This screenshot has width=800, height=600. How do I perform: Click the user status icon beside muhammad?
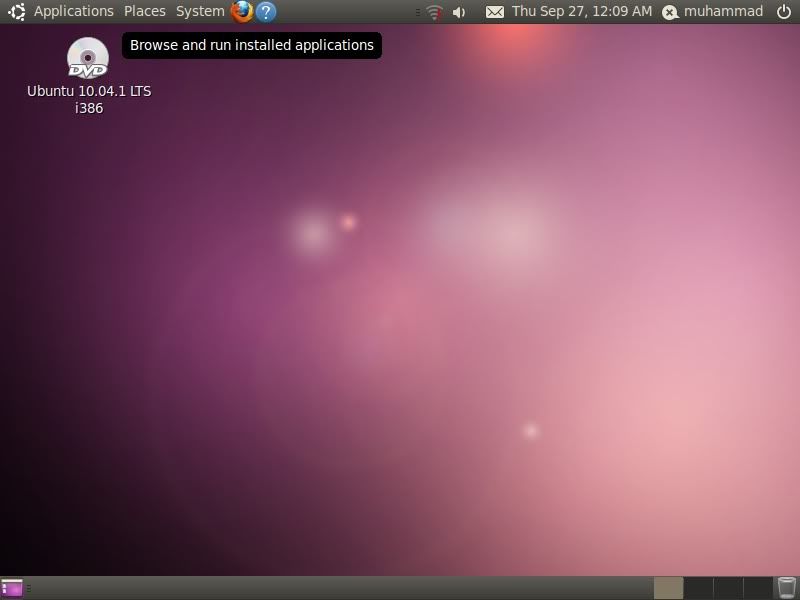[x=670, y=12]
